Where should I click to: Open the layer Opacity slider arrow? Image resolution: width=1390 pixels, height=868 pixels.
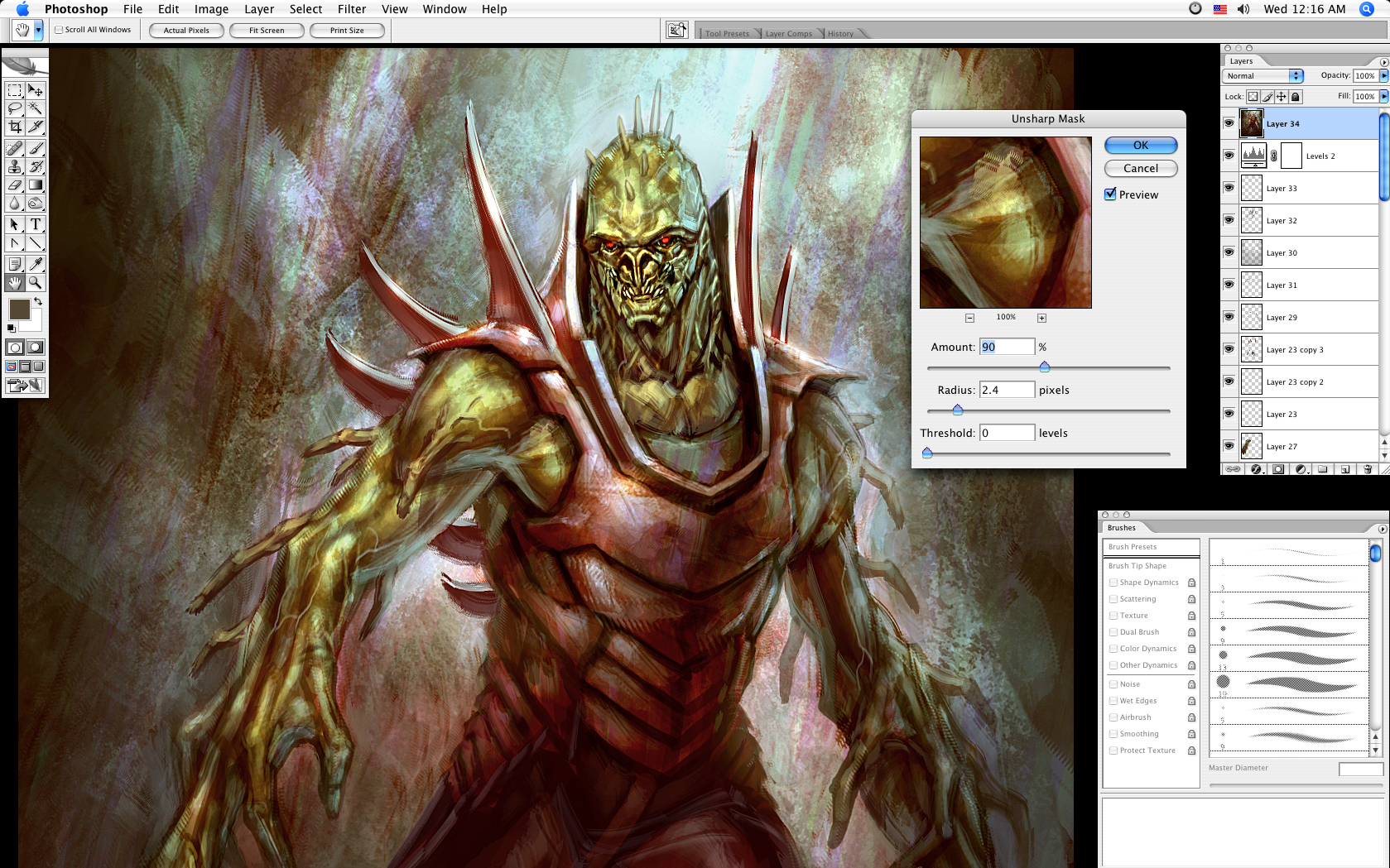pos(1383,76)
